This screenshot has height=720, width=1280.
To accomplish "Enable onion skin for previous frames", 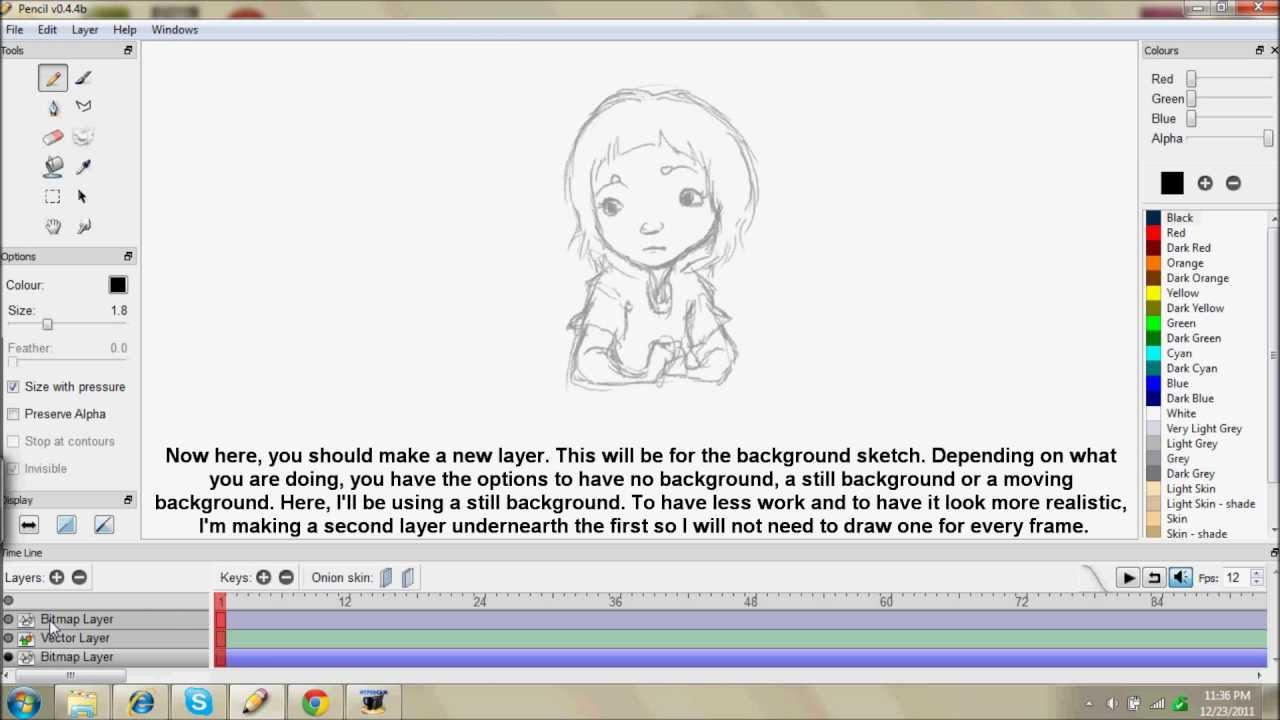I will (386, 577).
